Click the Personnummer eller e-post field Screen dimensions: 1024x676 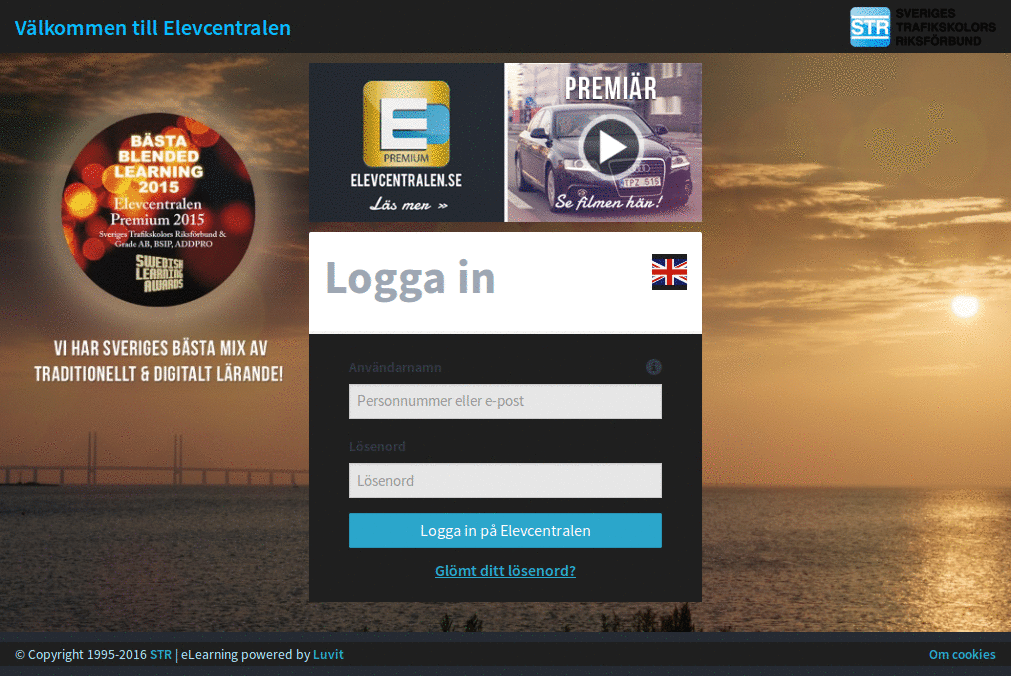point(505,401)
